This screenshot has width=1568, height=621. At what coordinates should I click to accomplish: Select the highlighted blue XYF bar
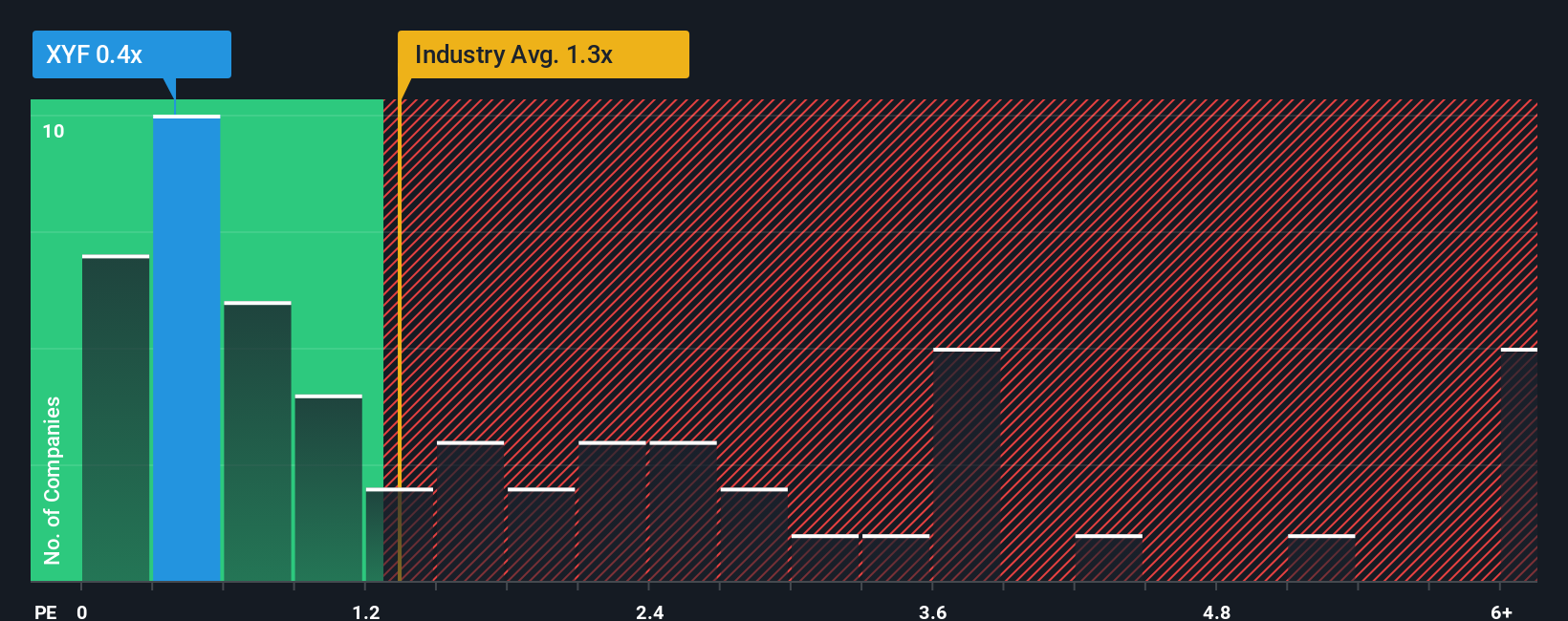click(x=186, y=348)
